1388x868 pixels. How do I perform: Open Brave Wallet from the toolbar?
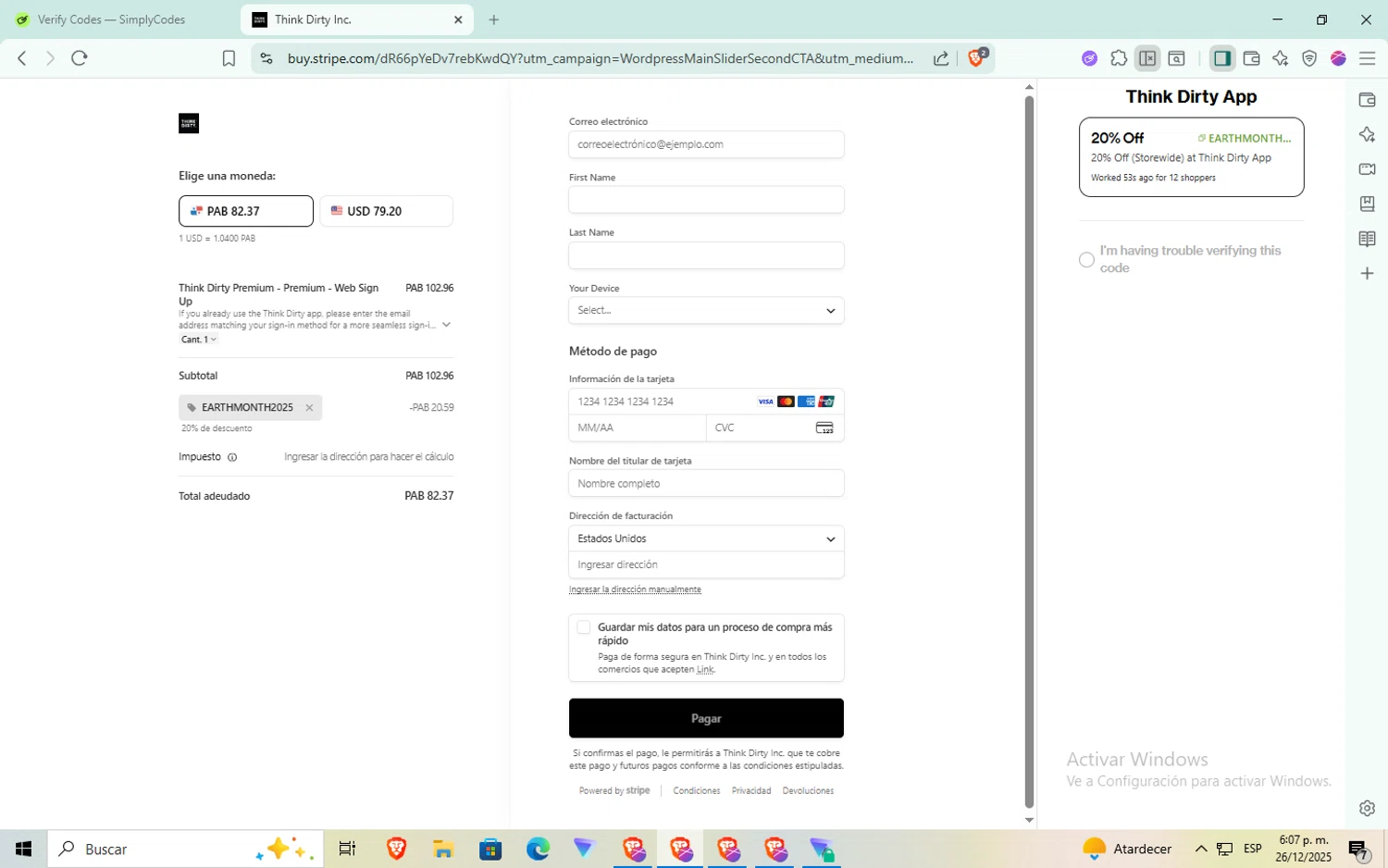[1251, 58]
